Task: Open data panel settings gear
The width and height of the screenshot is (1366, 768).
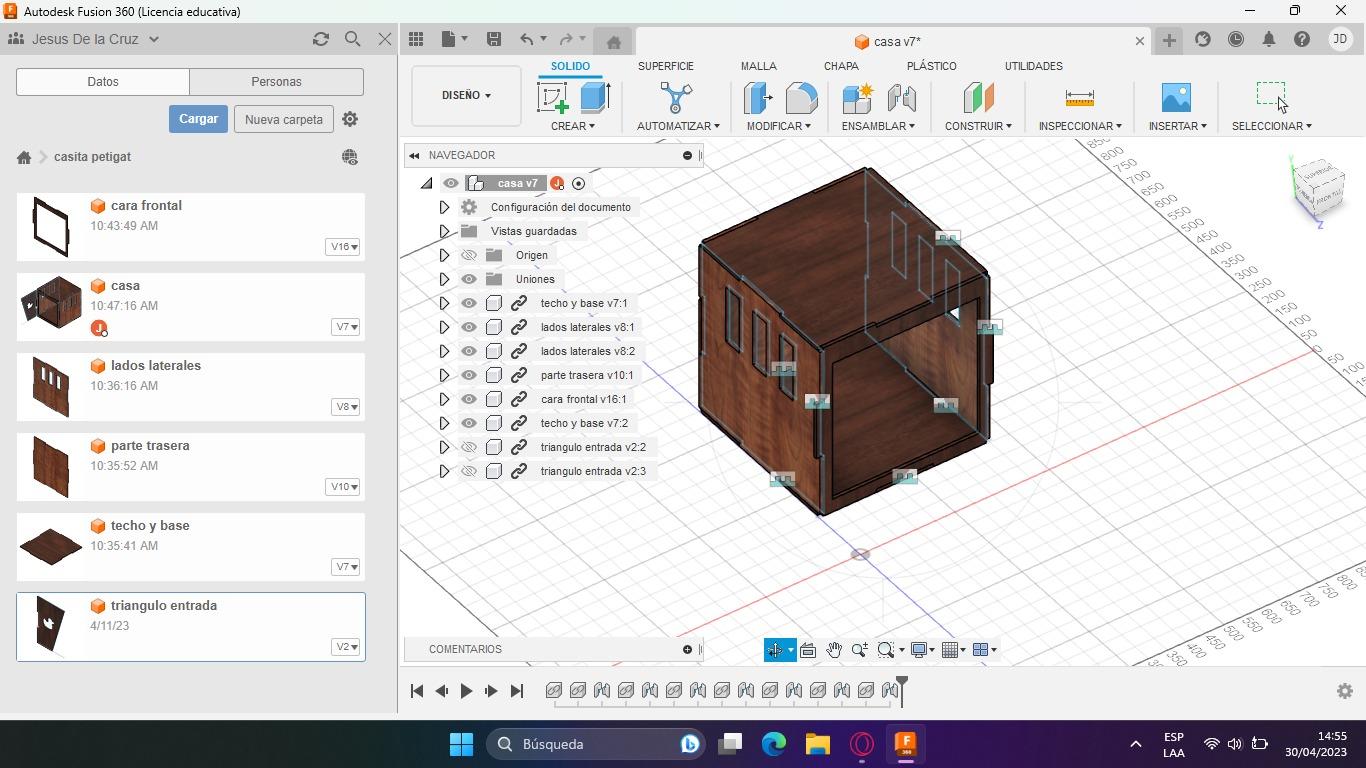Action: tap(350, 119)
